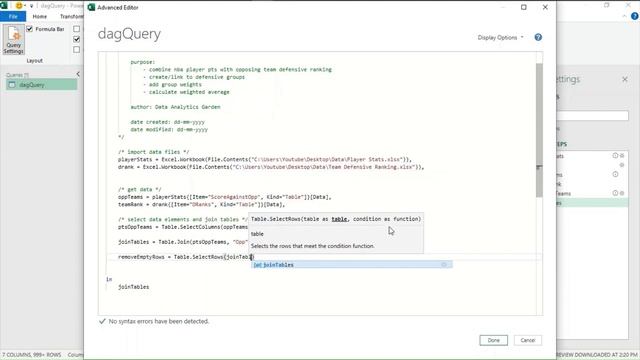
Task: Tick the unchecked box right of Formula Bar
Action: 76,29
